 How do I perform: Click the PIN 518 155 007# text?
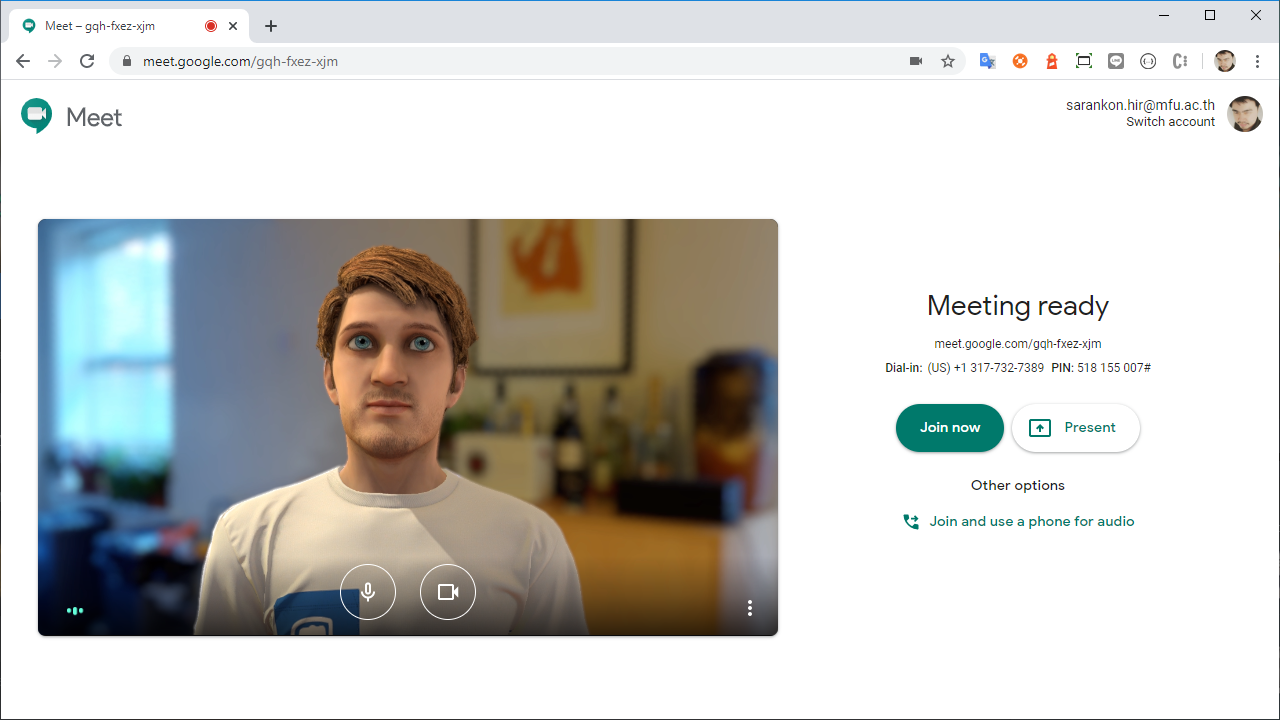pyautogui.click(x=1101, y=368)
